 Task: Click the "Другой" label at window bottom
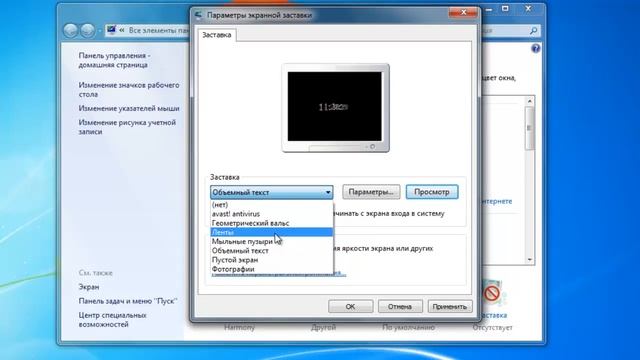click(323, 327)
